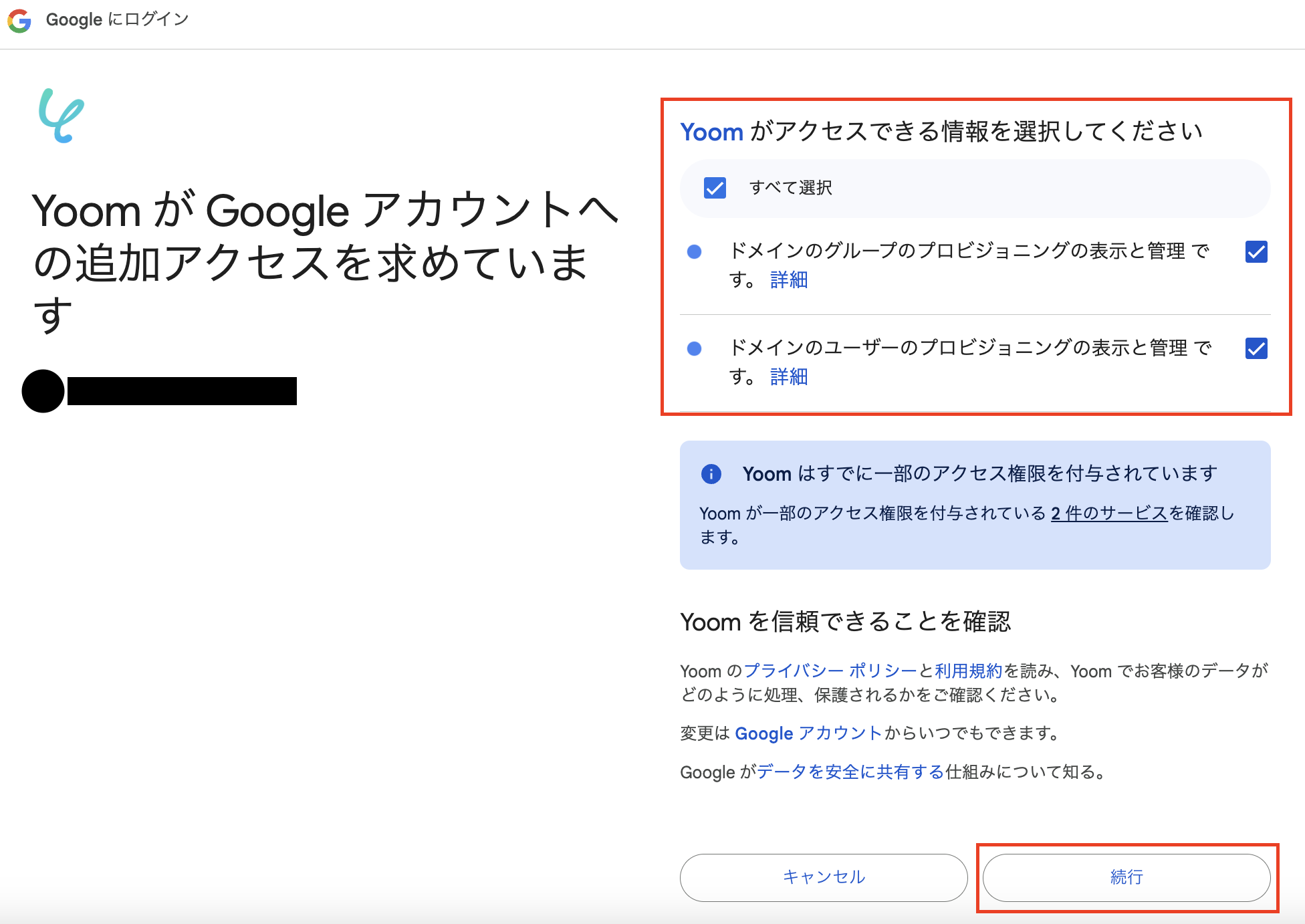Click the redacted account email
Viewport: 1305px width, 924px height.
point(182,391)
